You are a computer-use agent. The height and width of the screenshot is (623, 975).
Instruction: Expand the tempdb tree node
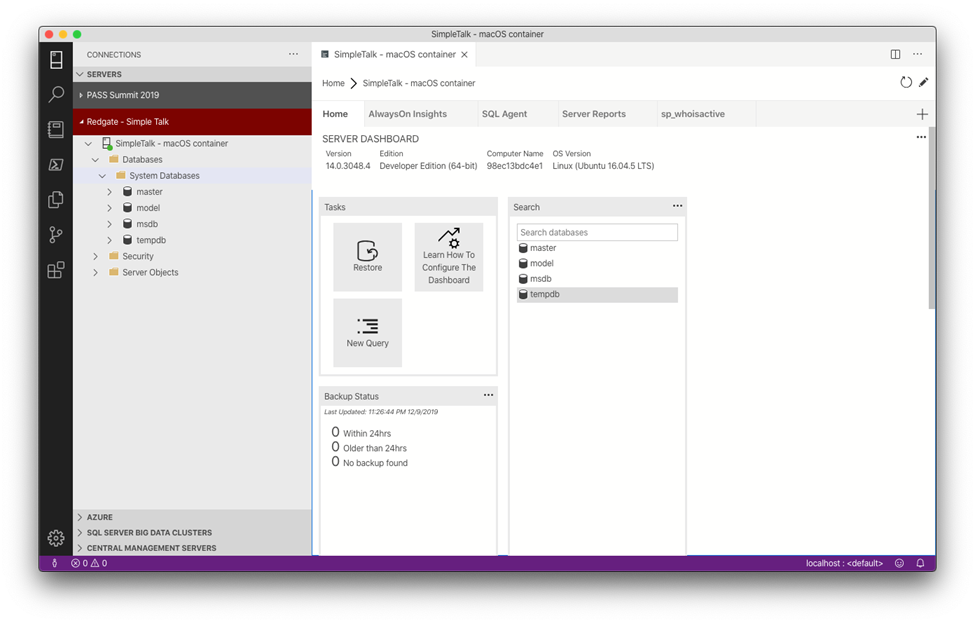109,241
